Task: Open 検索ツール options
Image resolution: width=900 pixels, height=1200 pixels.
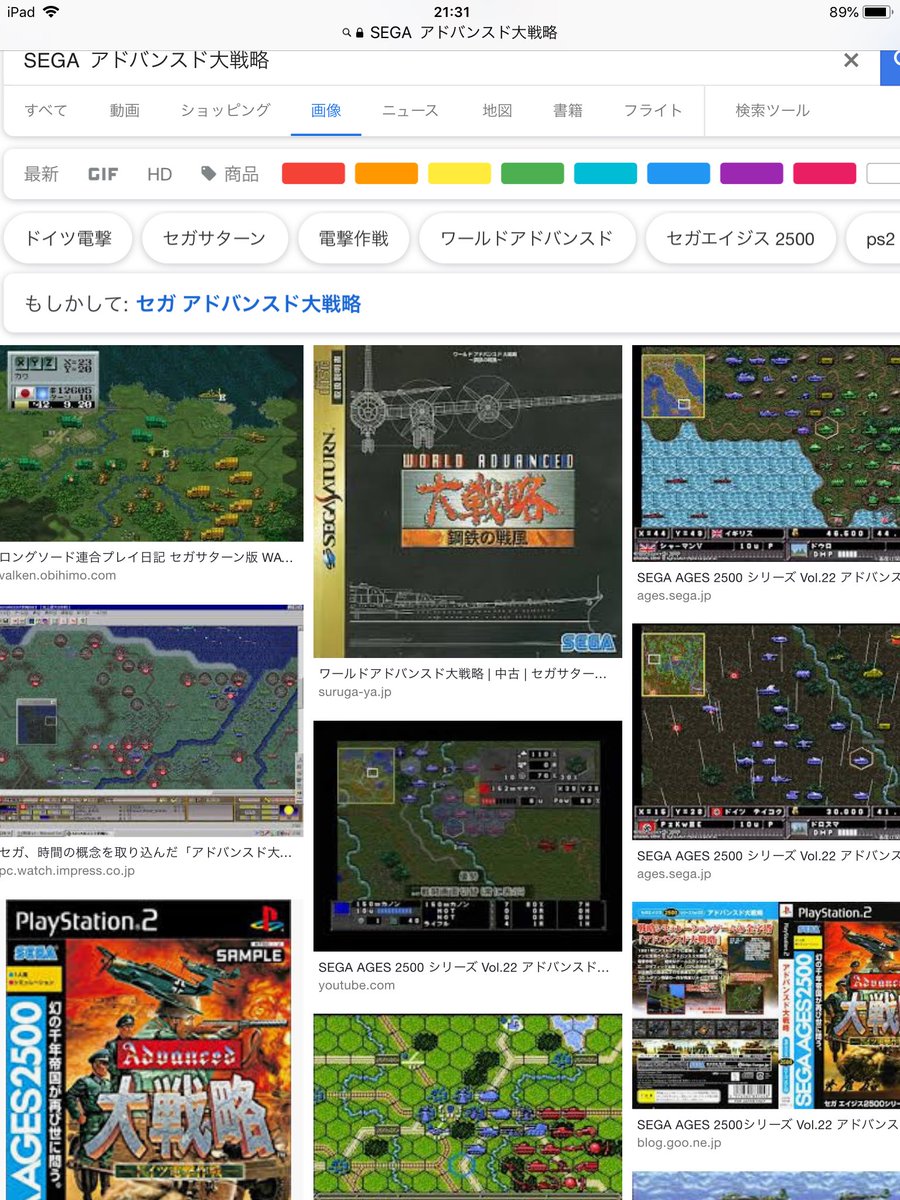Action: pyautogui.click(x=772, y=110)
